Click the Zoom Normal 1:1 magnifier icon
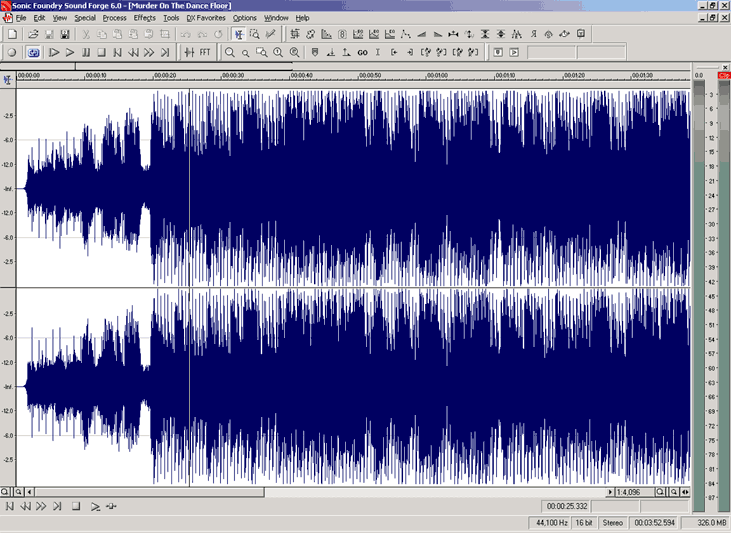 click(x=278, y=53)
